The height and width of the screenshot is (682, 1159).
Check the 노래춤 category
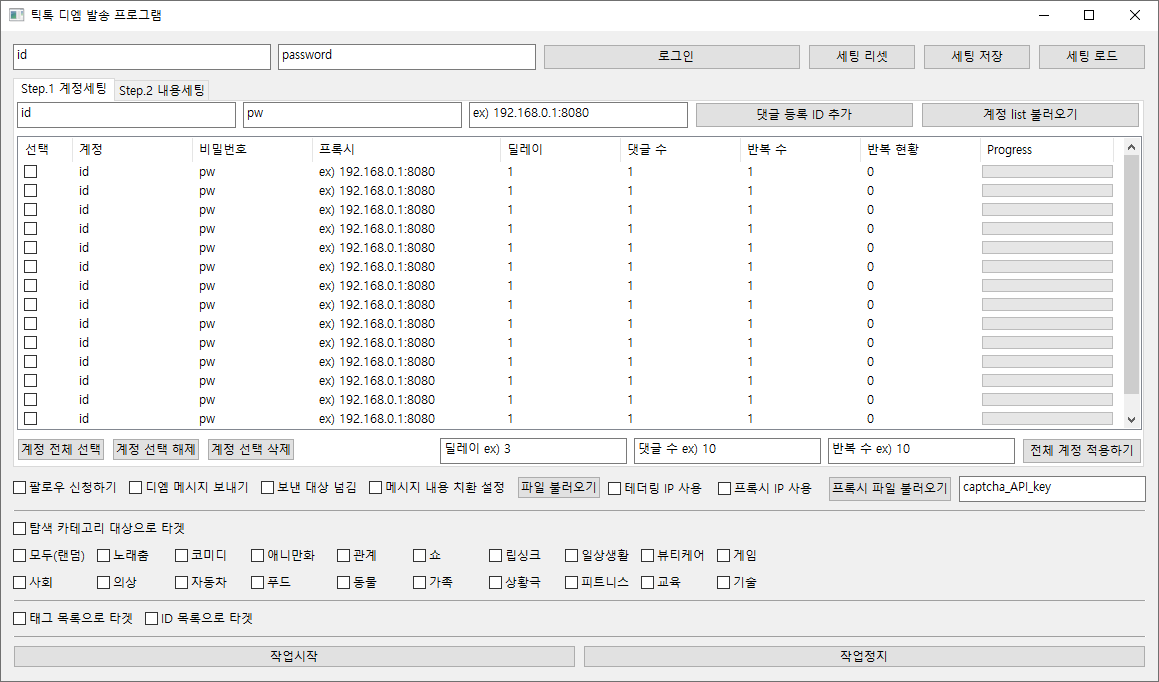pyautogui.click(x=103, y=556)
